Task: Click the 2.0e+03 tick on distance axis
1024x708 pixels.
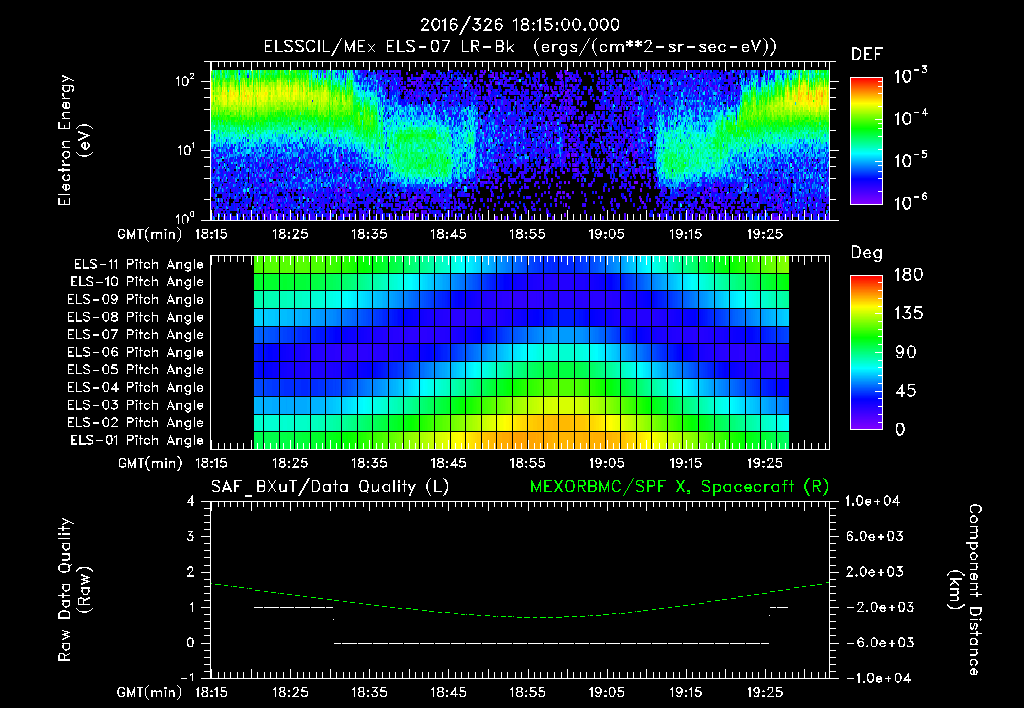Action: [874, 571]
